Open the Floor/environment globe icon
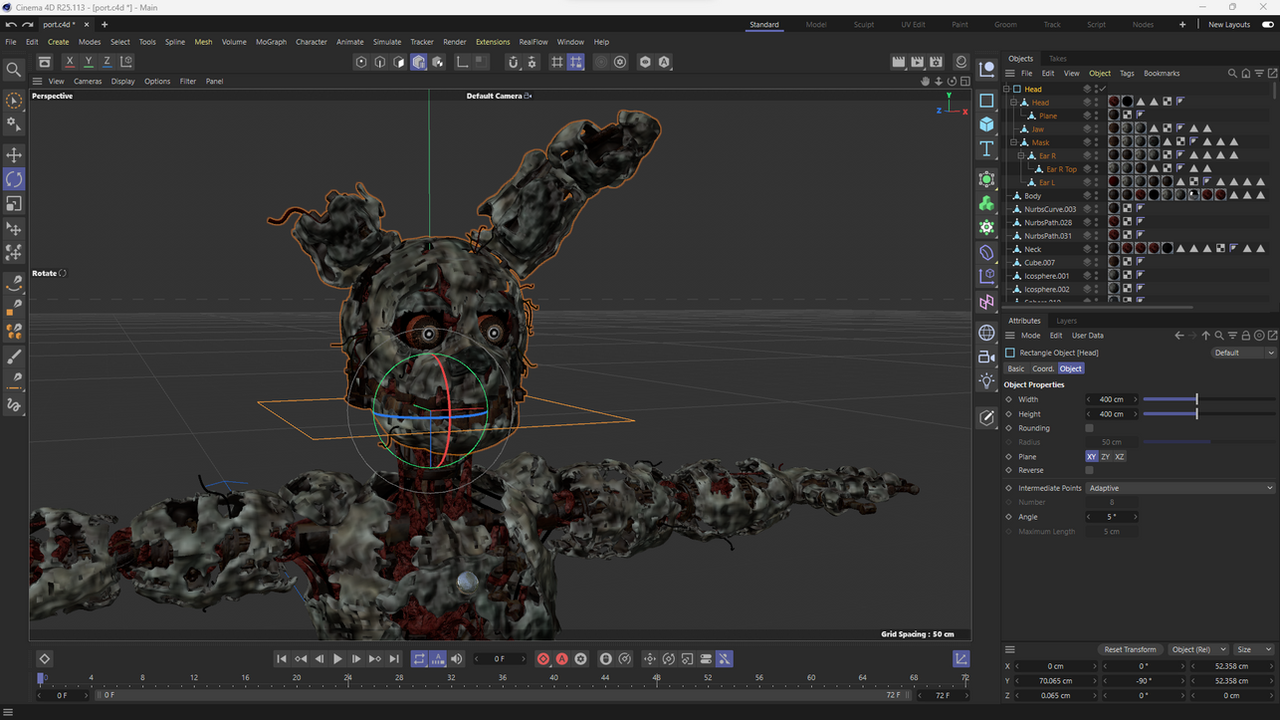 point(987,333)
